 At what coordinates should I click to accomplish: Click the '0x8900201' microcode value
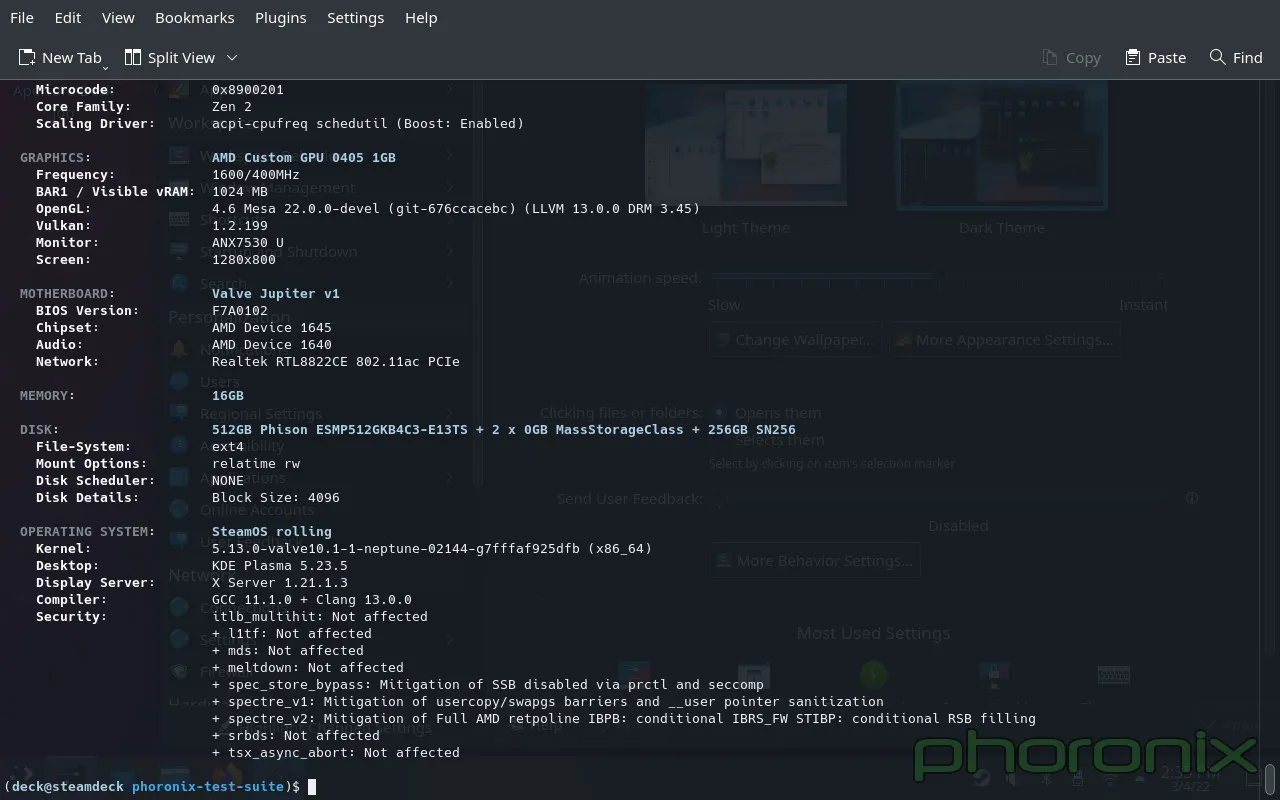248,90
